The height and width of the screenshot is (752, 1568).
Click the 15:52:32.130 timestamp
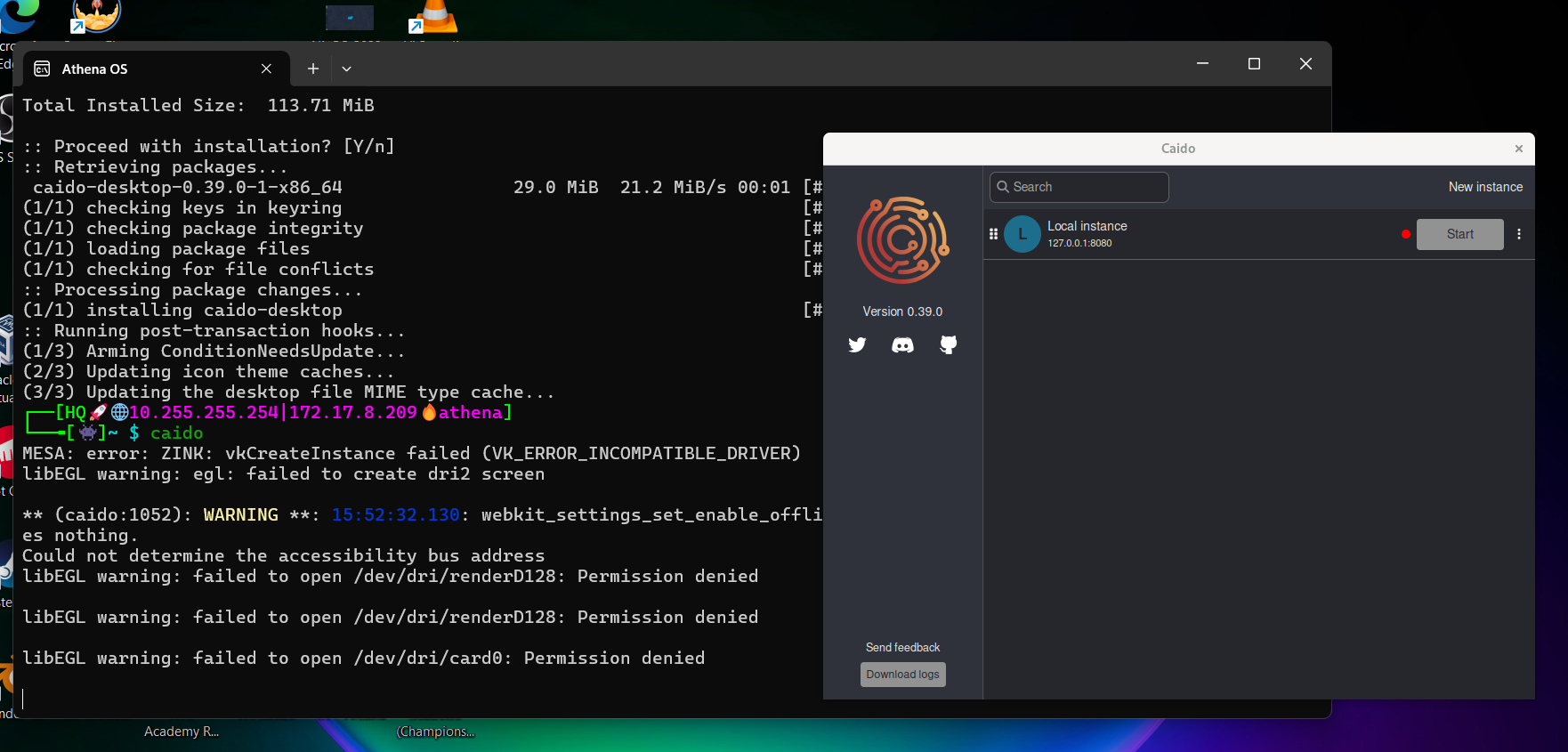click(396, 515)
